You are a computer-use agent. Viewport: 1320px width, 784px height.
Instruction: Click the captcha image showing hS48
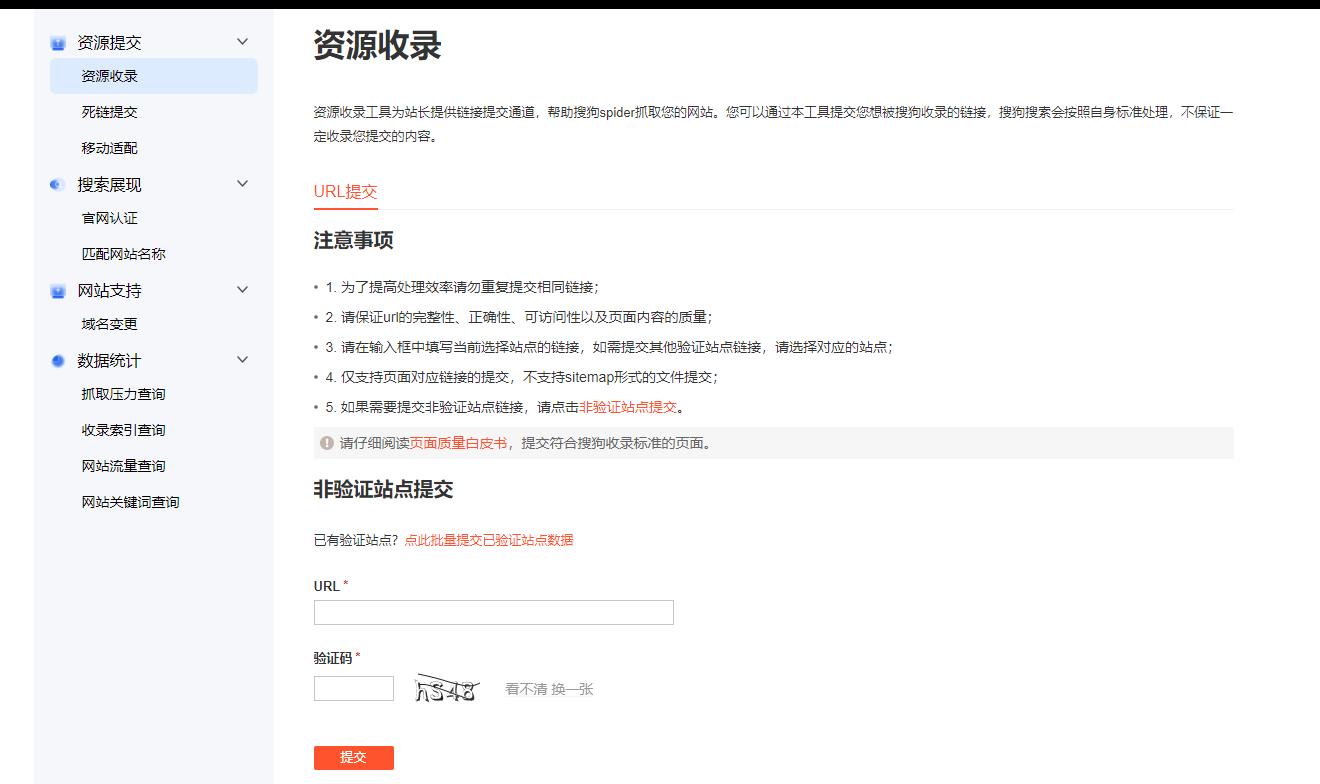447,686
